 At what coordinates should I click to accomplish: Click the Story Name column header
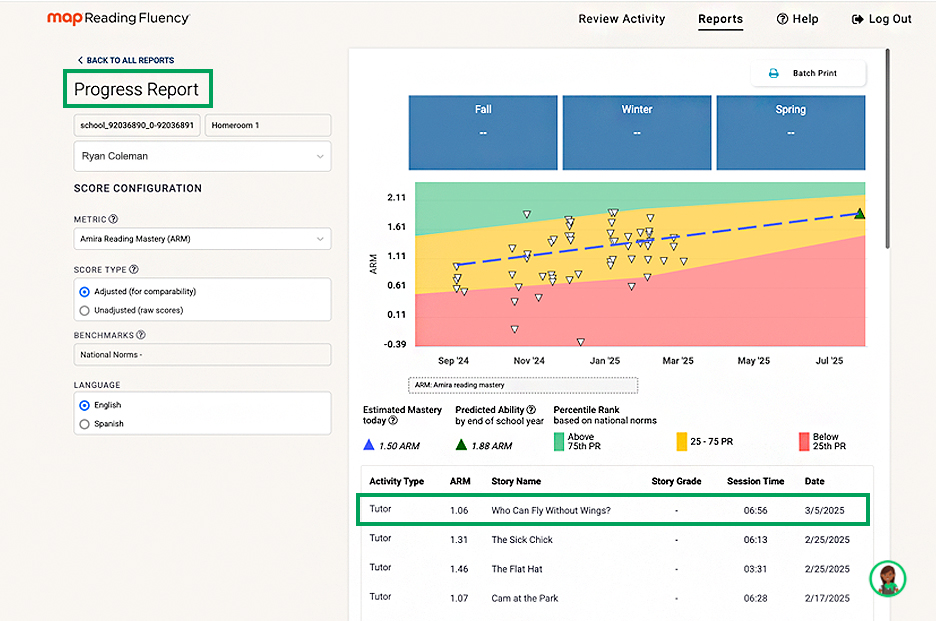[516, 481]
